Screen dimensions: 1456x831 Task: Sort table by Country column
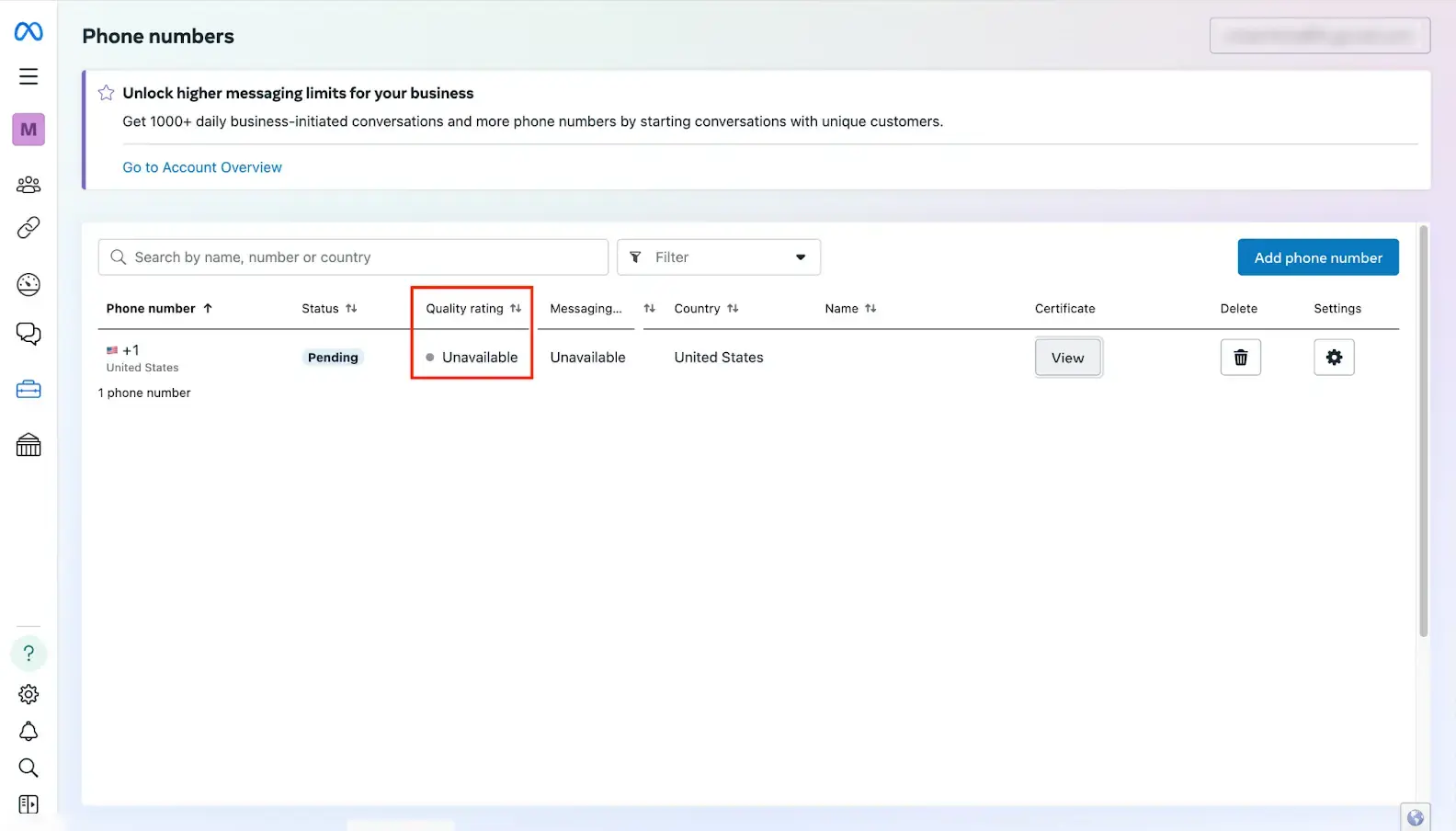(x=706, y=309)
